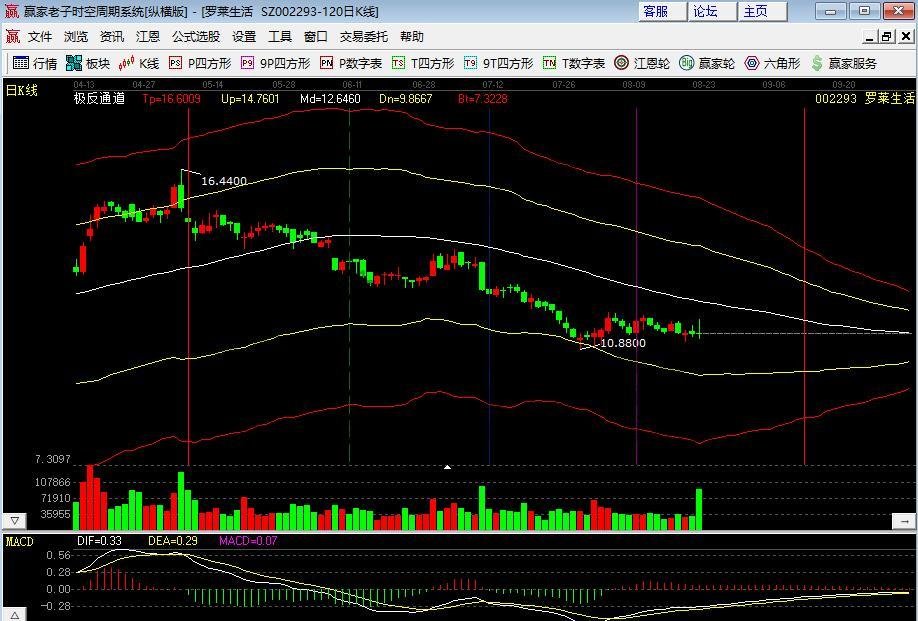Click the DEA=0.29 value

coord(173,541)
